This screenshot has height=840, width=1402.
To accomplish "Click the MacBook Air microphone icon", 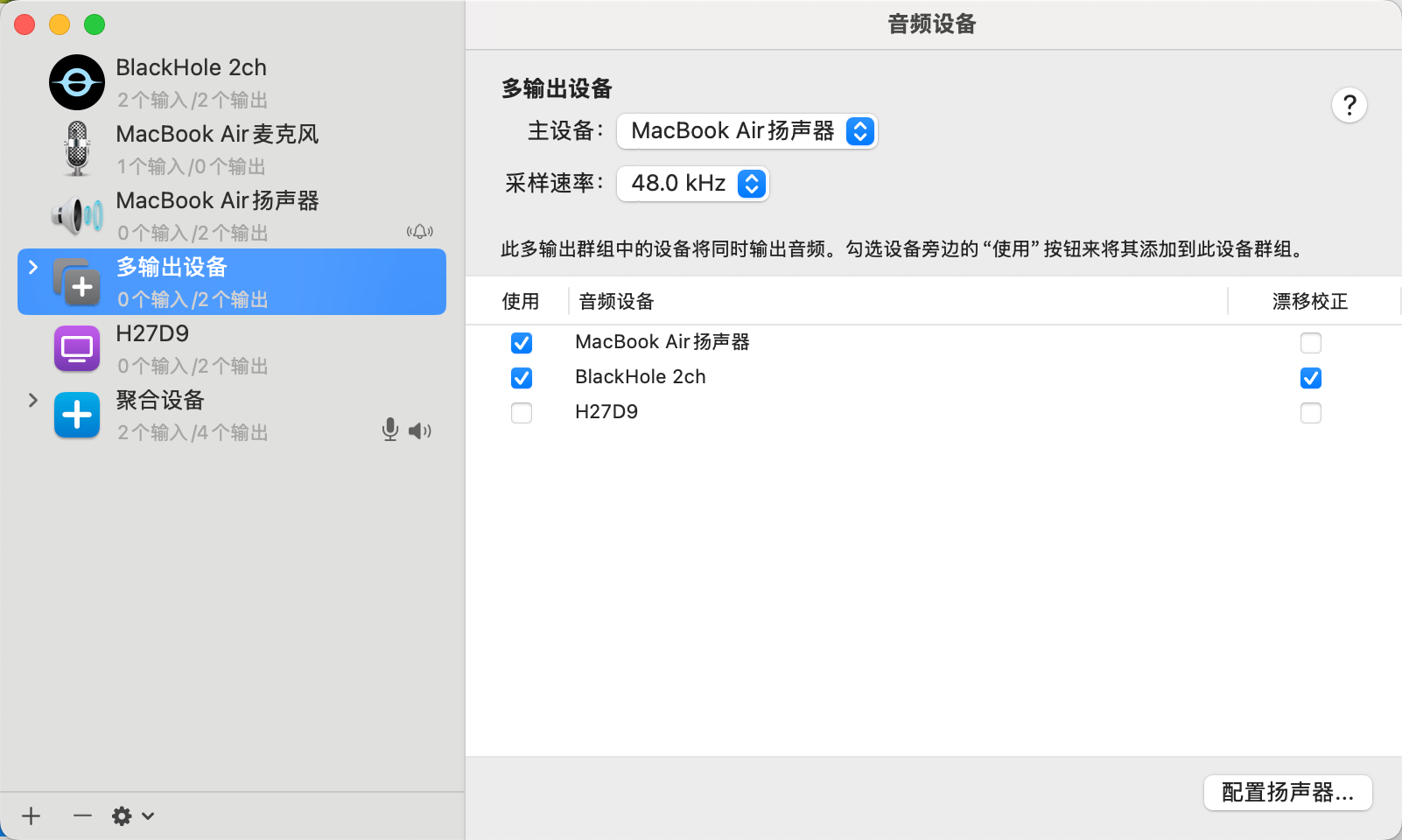I will pyautogui.click(x=78, y=149).
